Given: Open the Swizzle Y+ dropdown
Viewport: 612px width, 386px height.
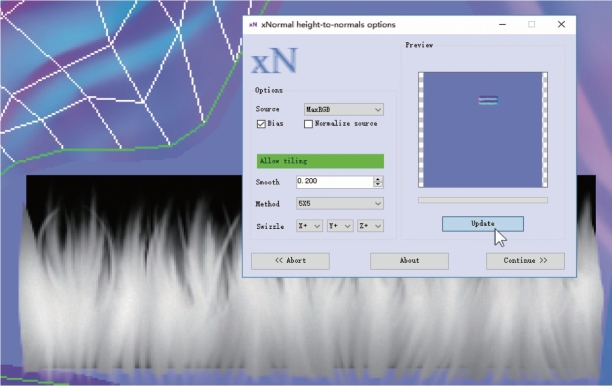Looking at the screenshot, I should 340,226.
